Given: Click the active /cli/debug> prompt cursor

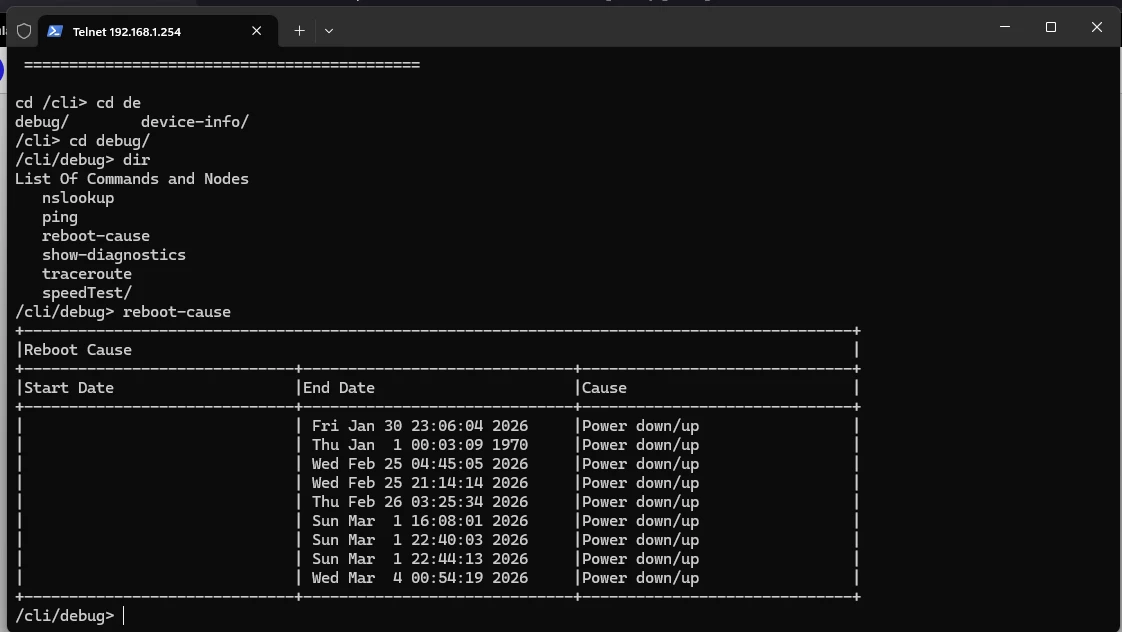Looking at the screenshot, I should (x=123, y=616).
